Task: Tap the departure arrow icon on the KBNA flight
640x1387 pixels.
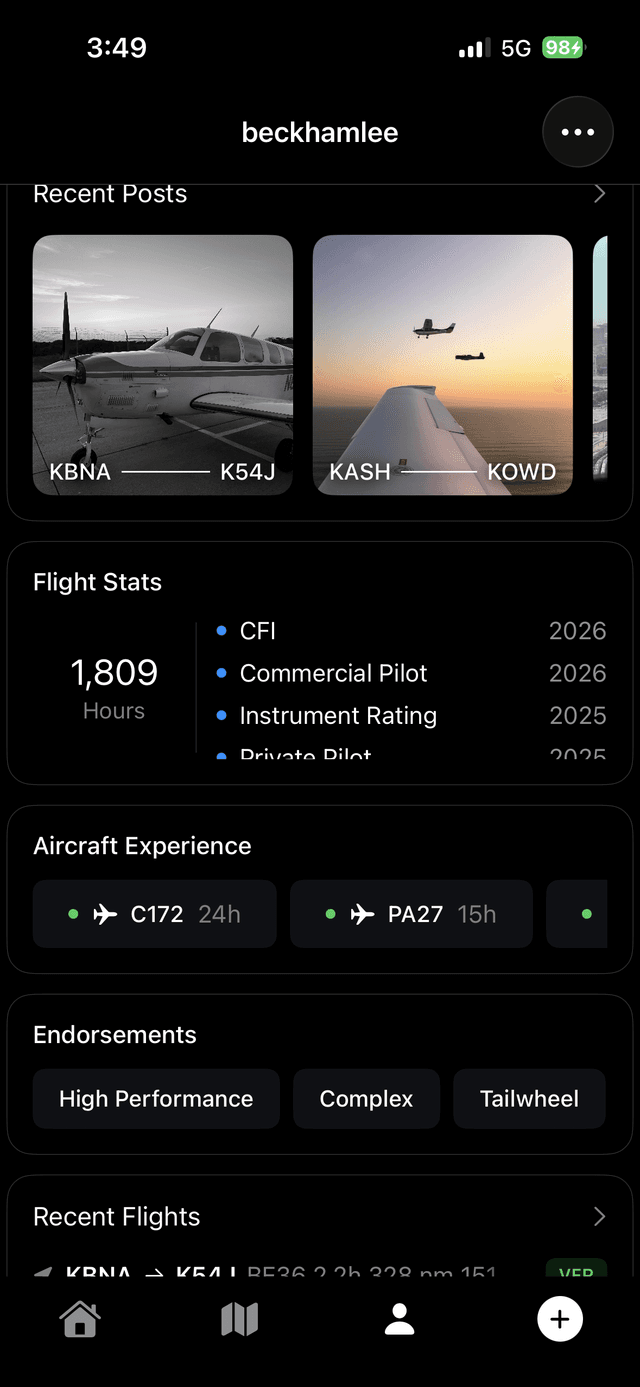Action: point(42,1271)
